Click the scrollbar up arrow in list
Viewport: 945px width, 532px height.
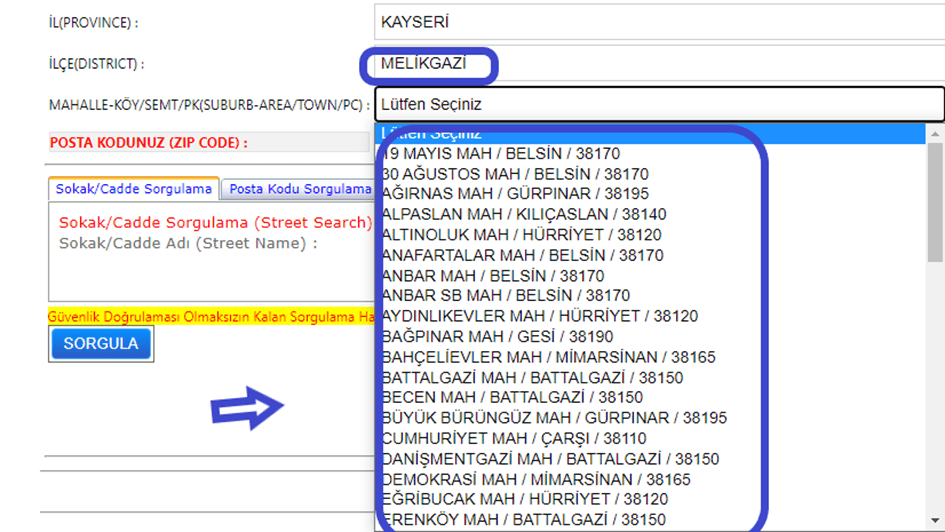click(935, 134)
